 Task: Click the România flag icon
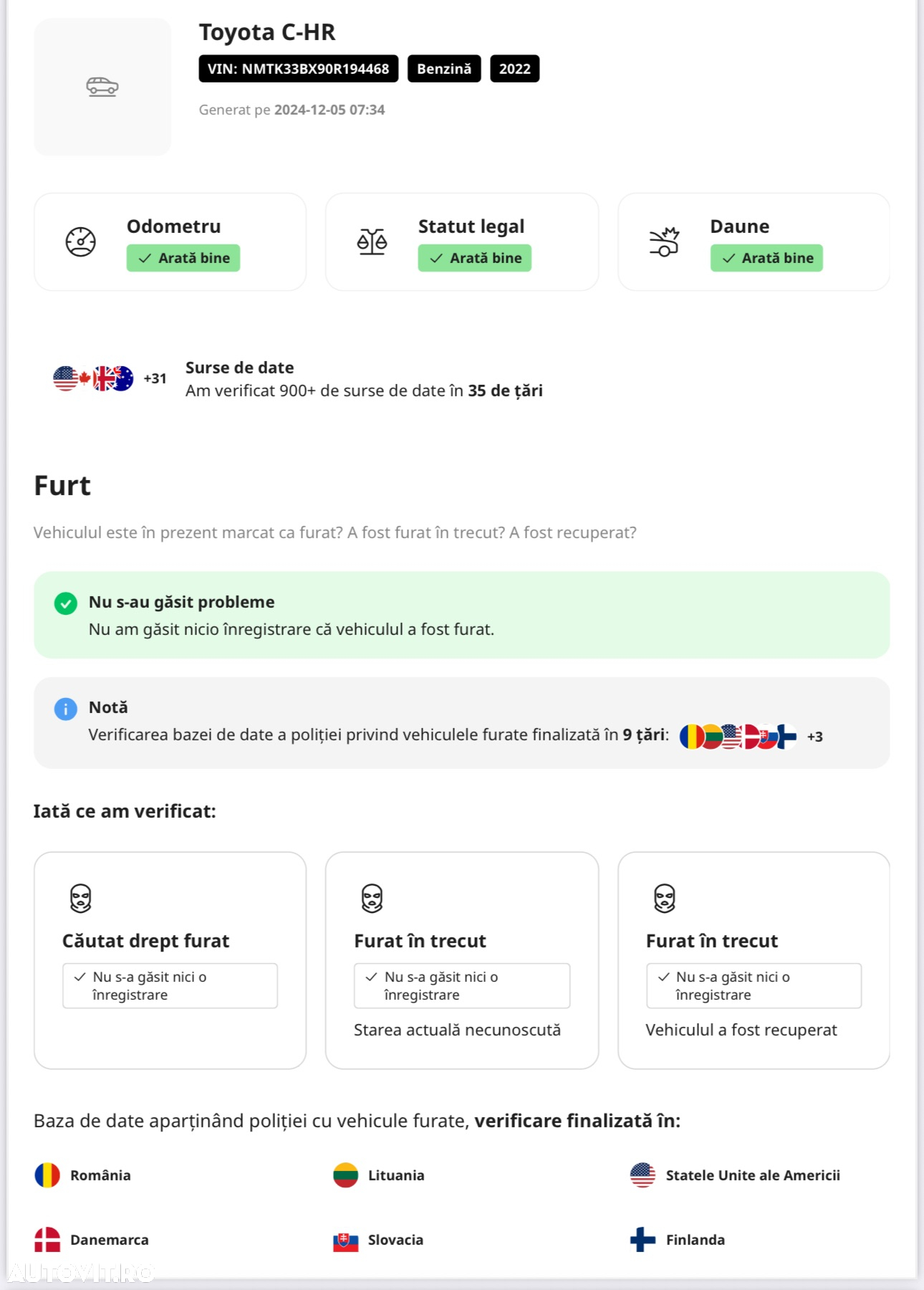tap(47, 1175)
